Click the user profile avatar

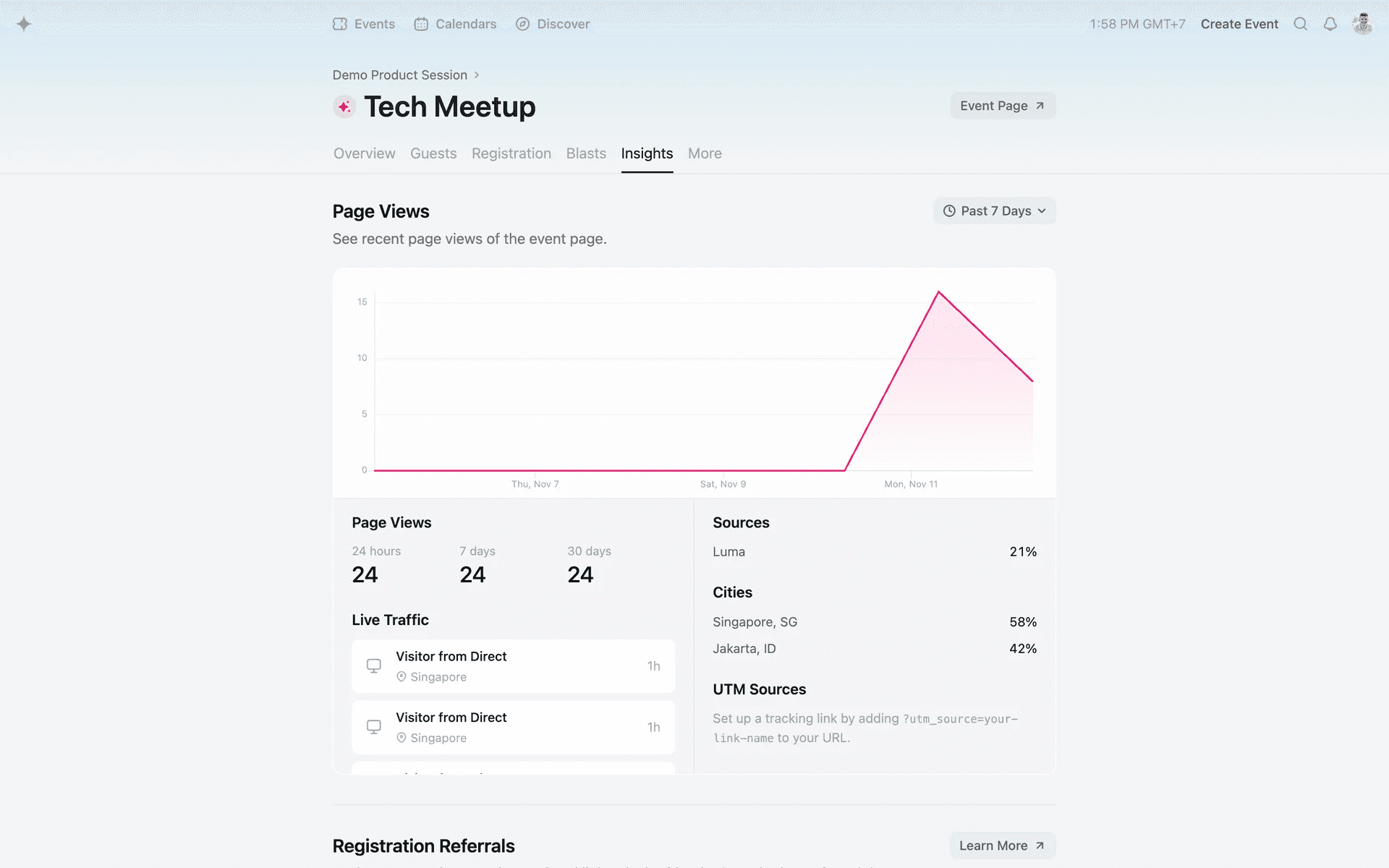tap(1362, 24)
